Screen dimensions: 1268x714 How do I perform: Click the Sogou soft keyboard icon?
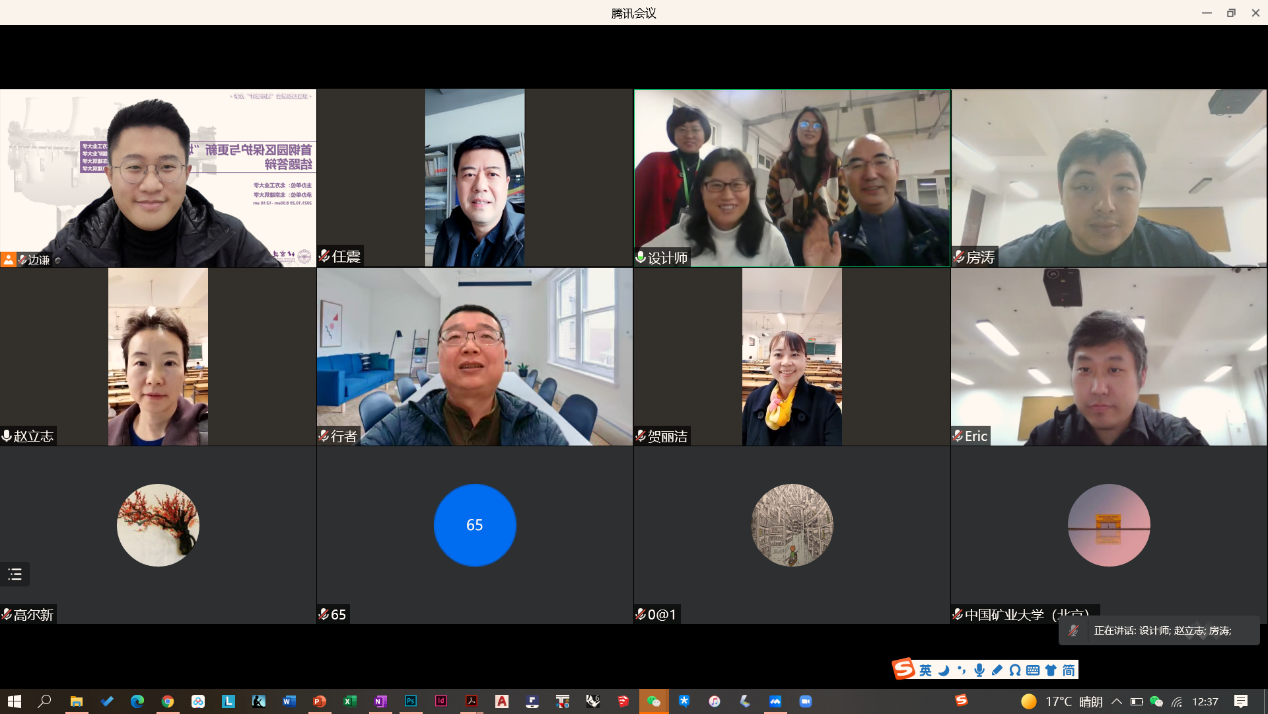coord(1033,670)
